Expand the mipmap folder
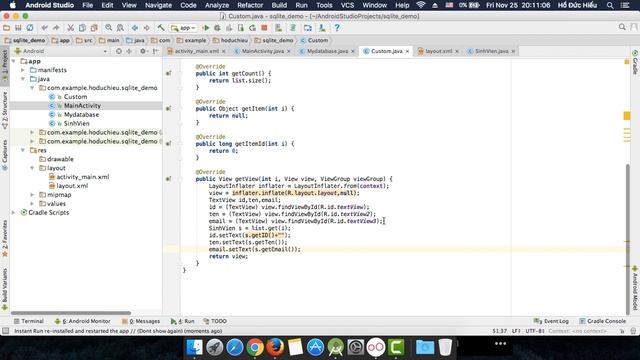640x360 pixels. click(32, 195)
